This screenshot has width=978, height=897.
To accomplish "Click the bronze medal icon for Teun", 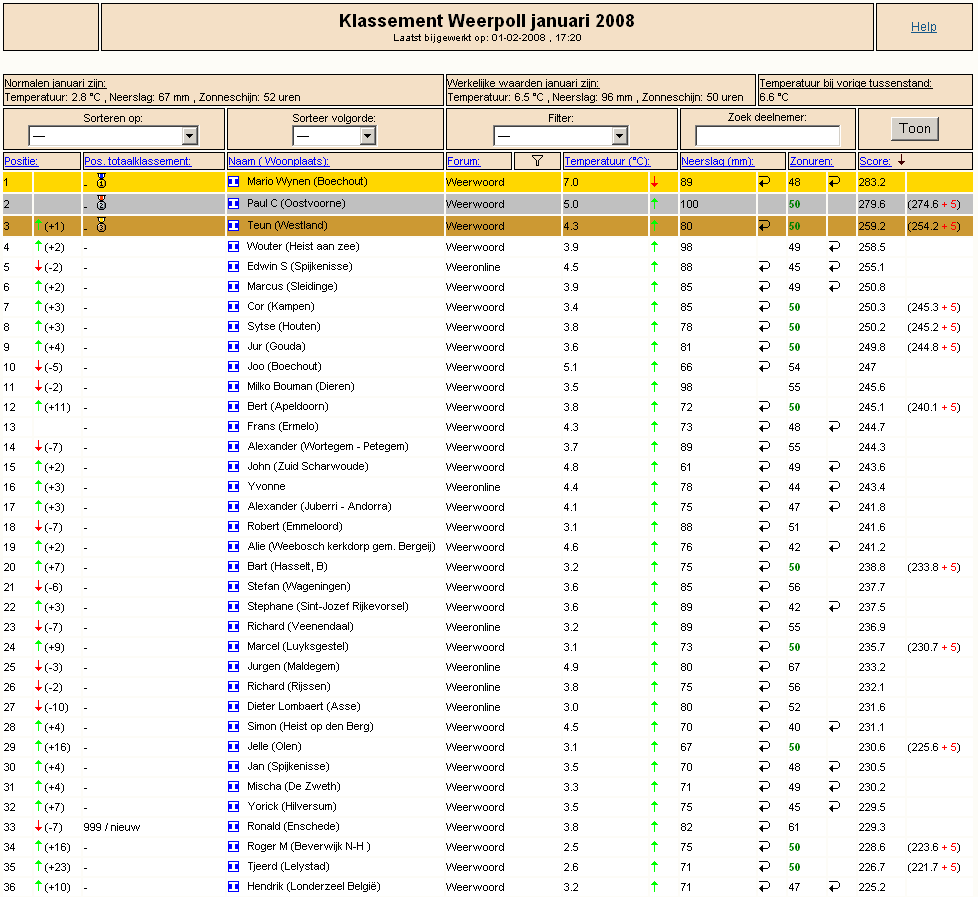I will click(x=102, y=225).
